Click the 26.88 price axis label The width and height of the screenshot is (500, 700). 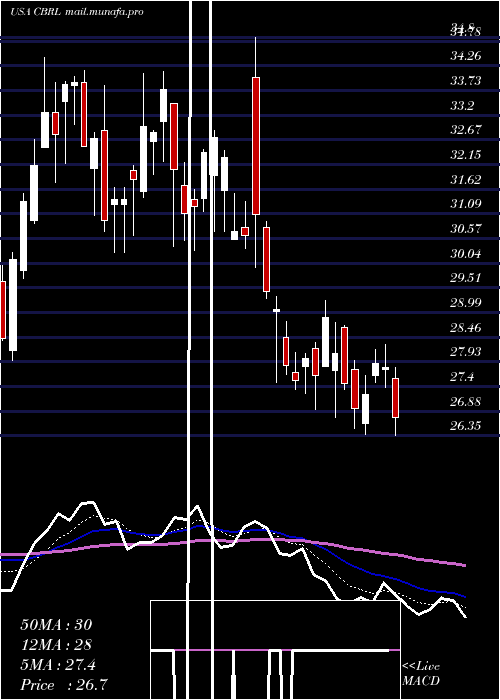click(x=466, y=401)
